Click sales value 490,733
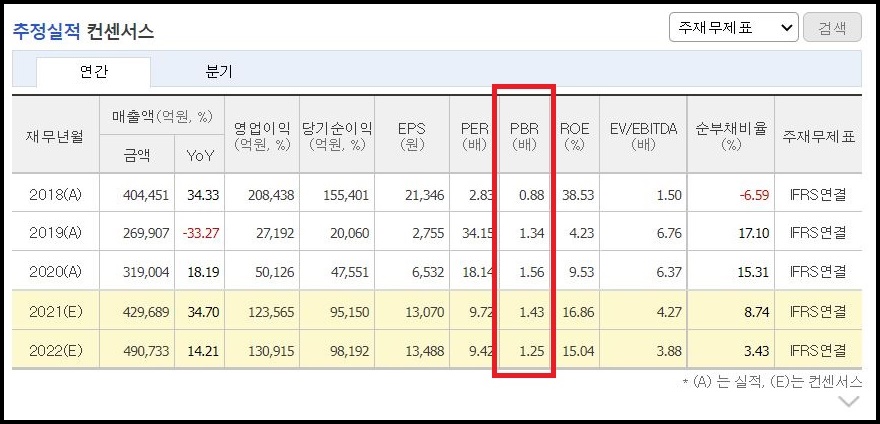 click(x=146, y=352)
